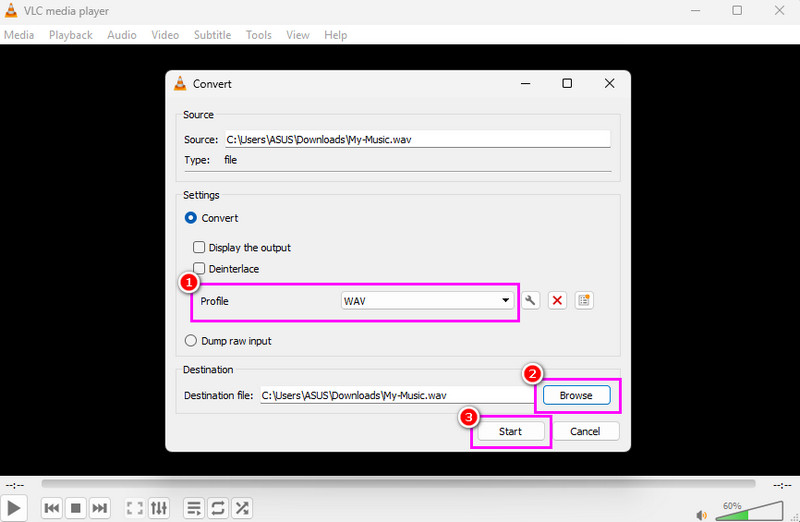Maximize the Convert dialog

[x=567, y=83]
